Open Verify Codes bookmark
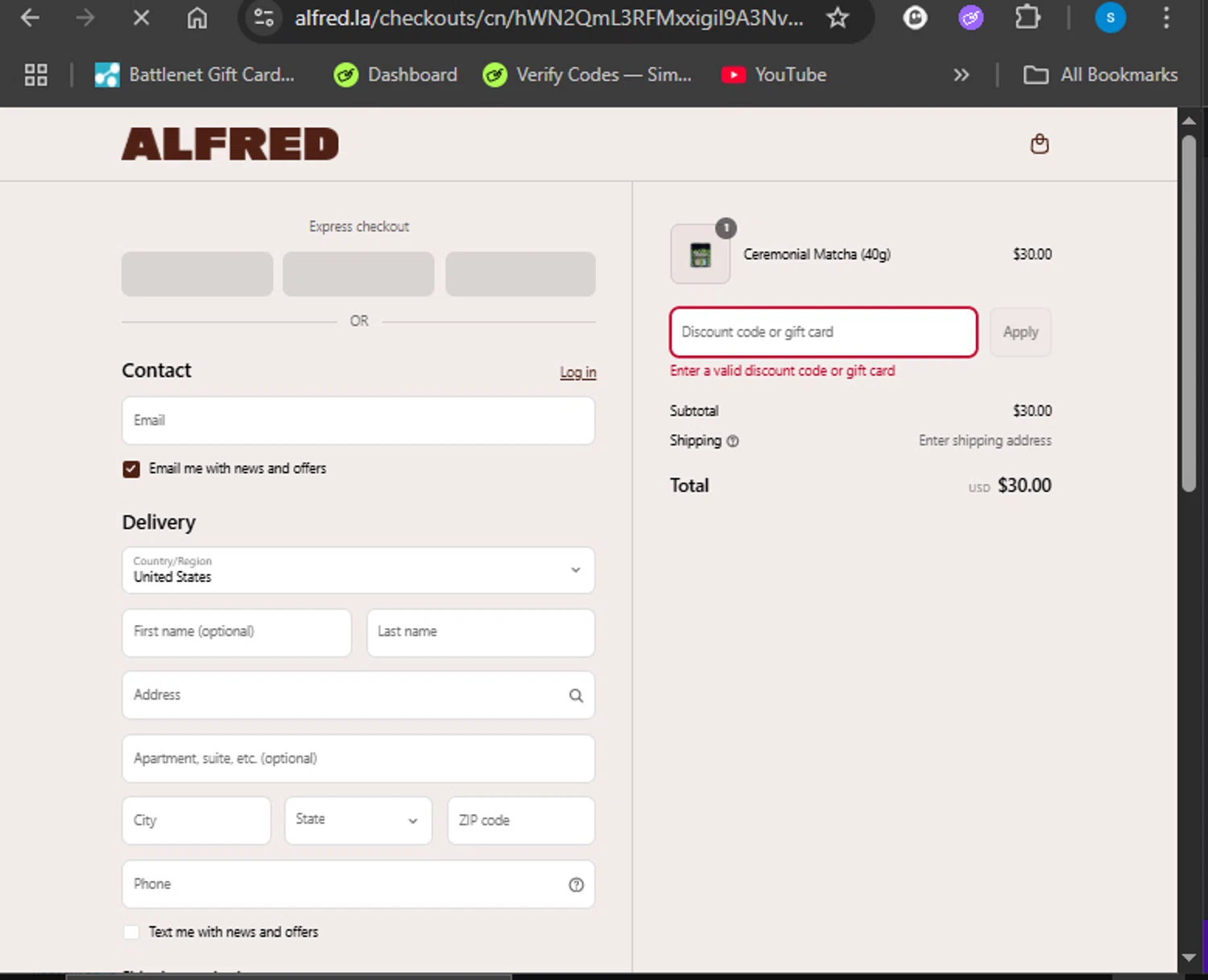 tap(587, 75)
